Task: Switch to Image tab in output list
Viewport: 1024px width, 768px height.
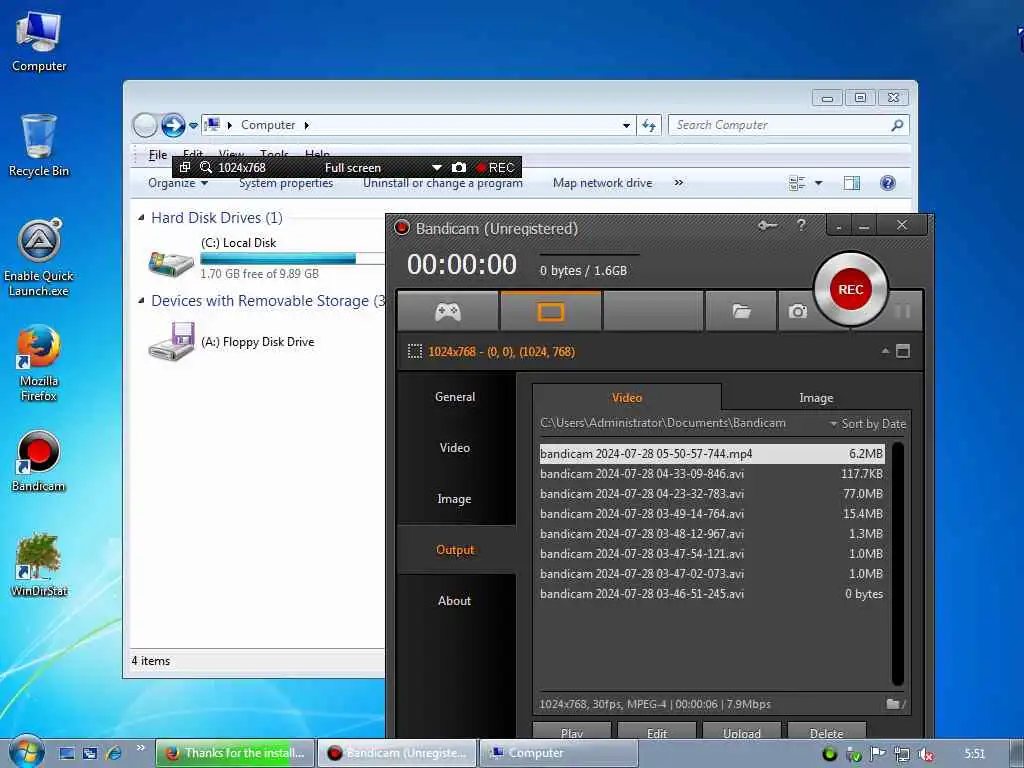Action: point(816,398)
